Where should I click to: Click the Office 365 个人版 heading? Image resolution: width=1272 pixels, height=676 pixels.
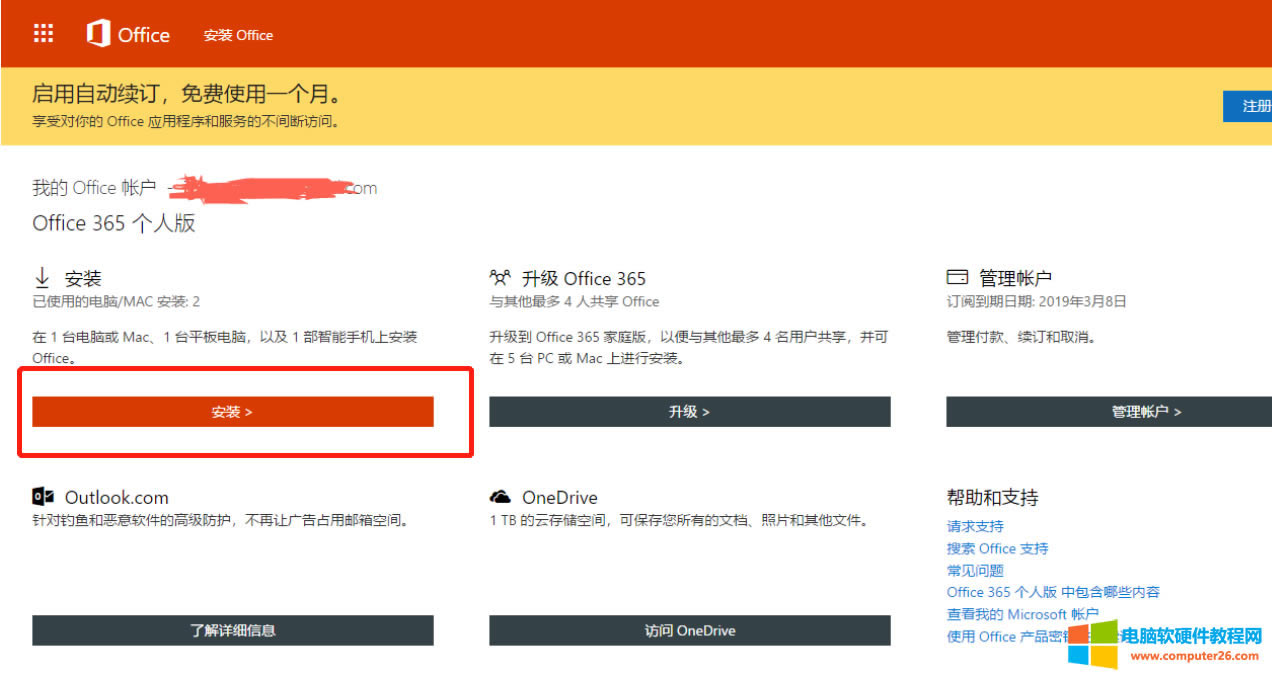(114, 223)
